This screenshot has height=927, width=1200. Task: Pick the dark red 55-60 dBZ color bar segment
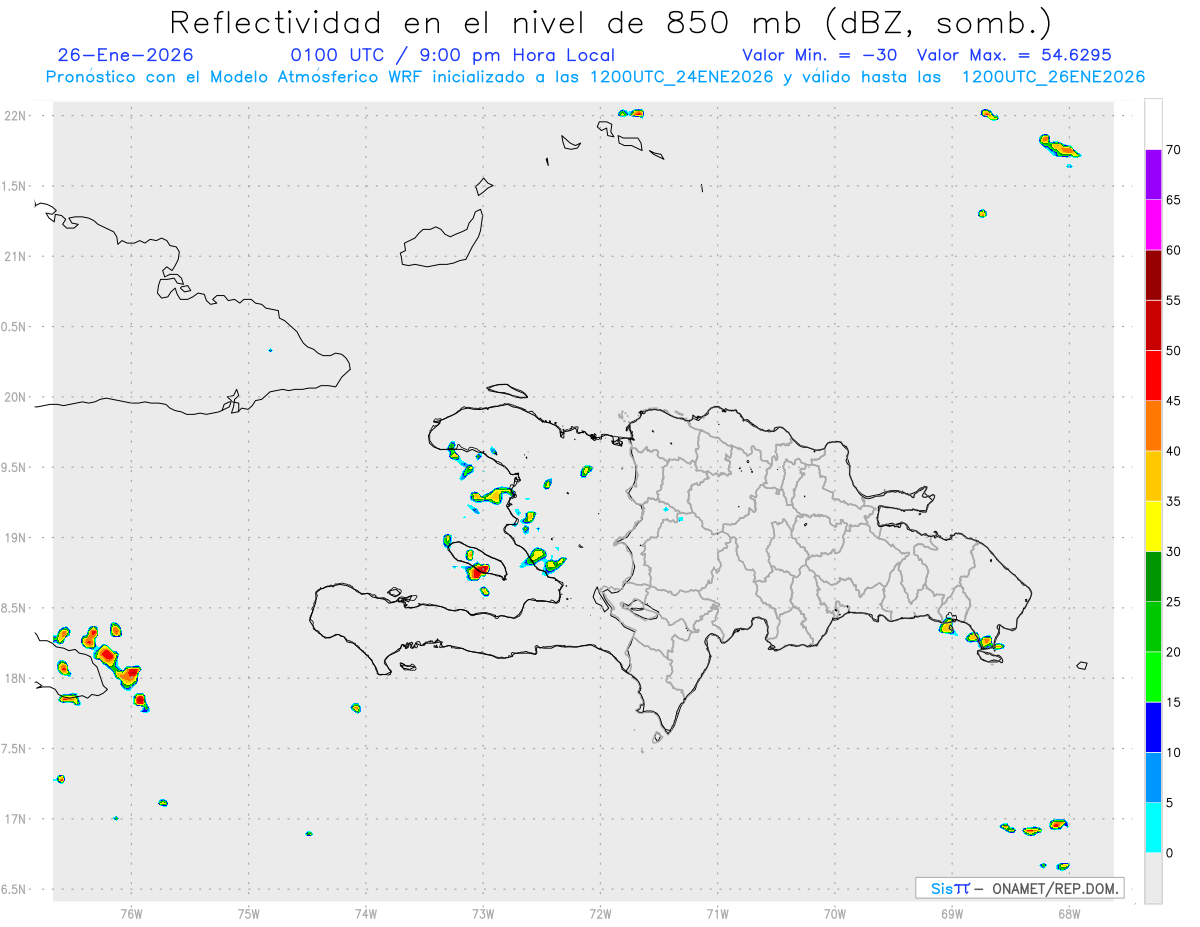(x=1153, y=275)
